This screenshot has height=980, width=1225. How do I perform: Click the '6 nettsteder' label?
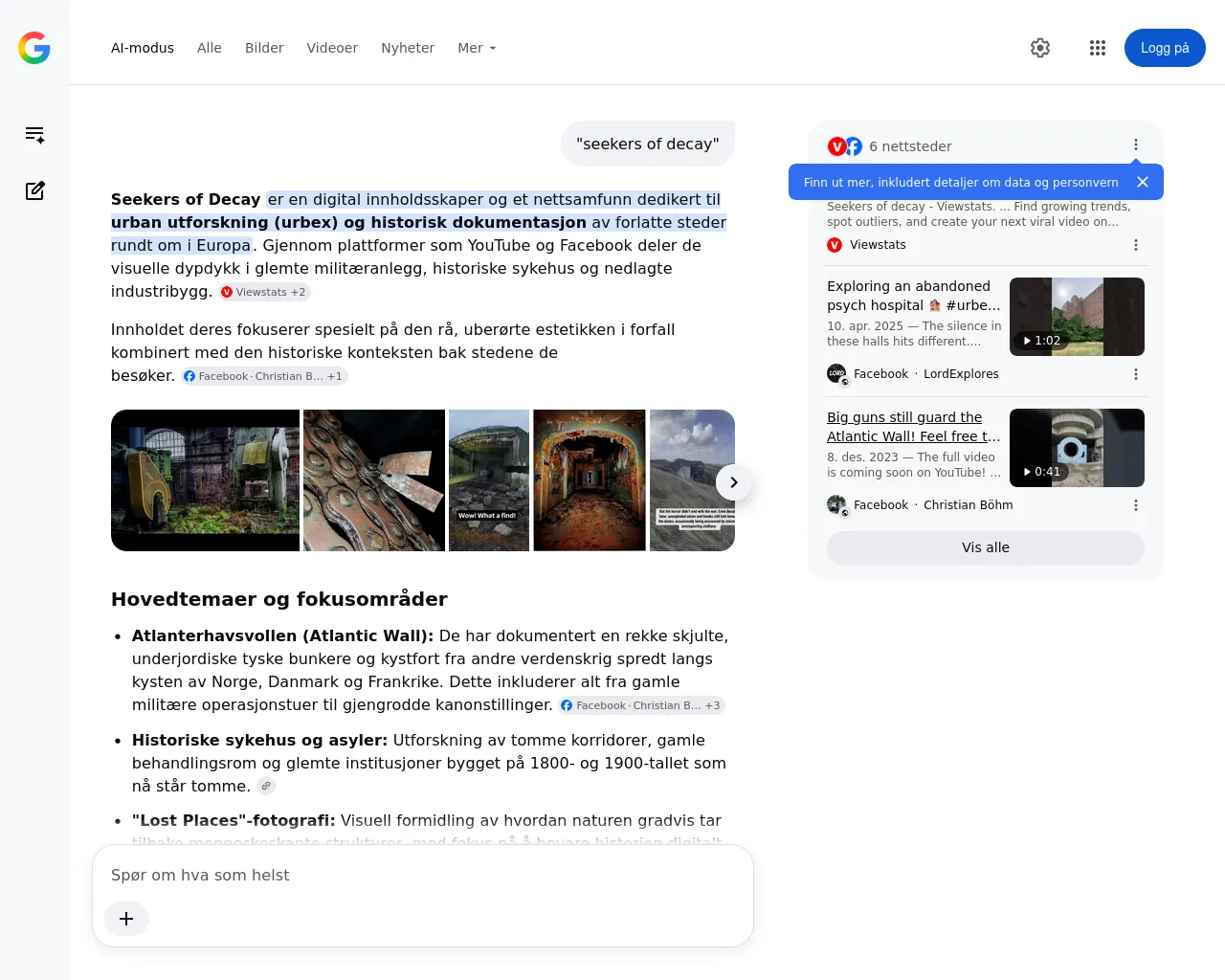click(x=910, y=146)
